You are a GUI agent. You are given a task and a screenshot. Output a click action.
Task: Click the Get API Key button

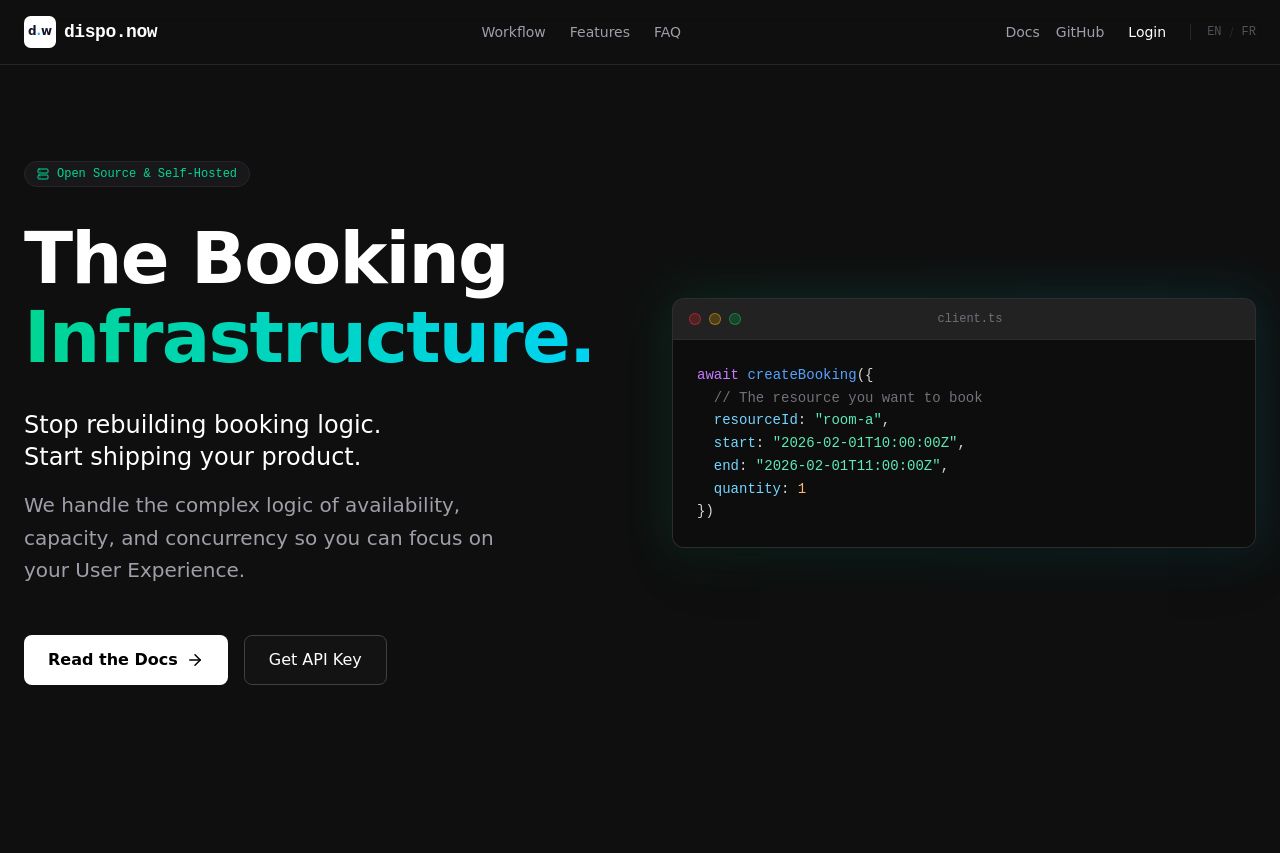pos(315,660)
